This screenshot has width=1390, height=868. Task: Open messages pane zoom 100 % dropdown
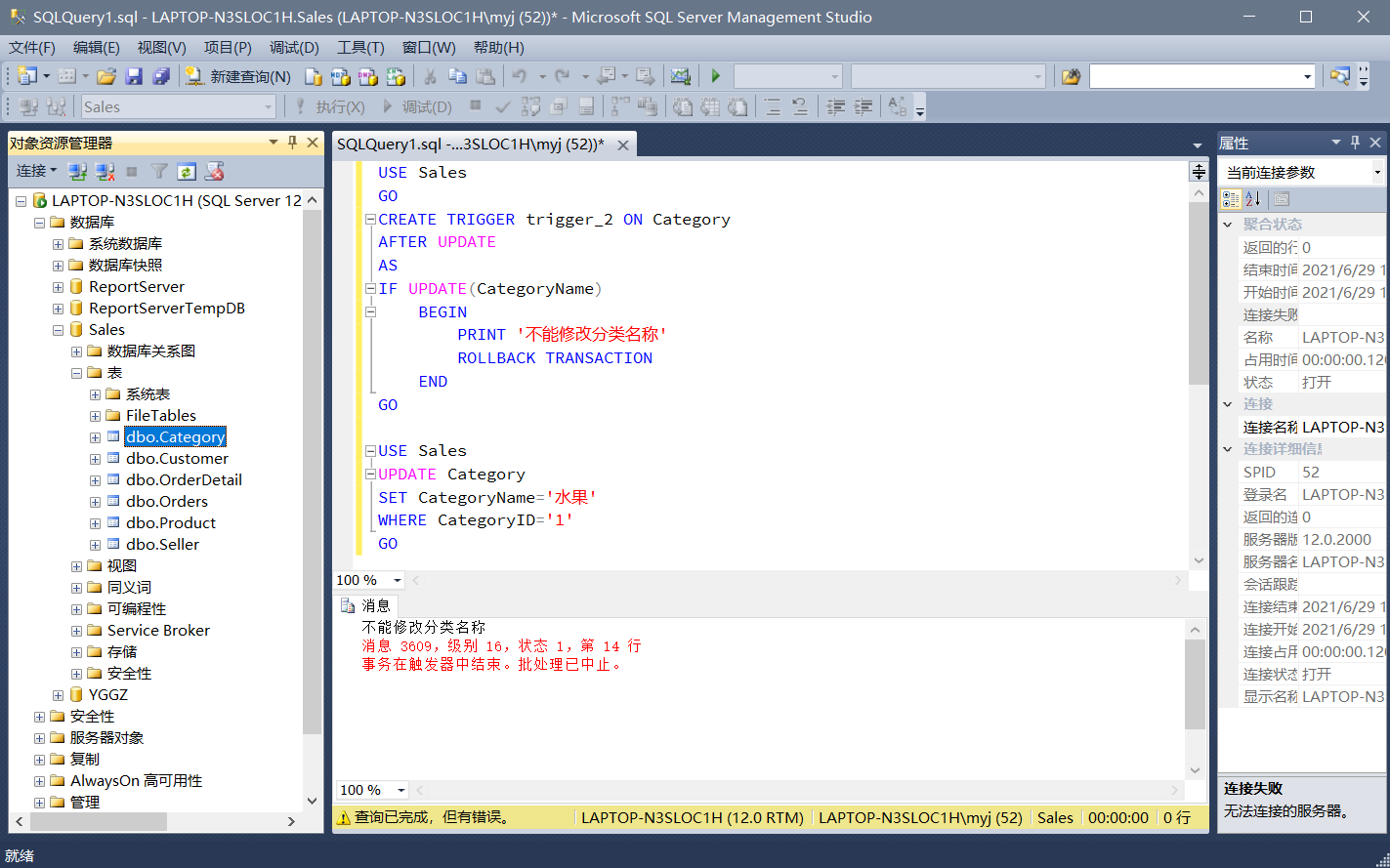[401, 790]
